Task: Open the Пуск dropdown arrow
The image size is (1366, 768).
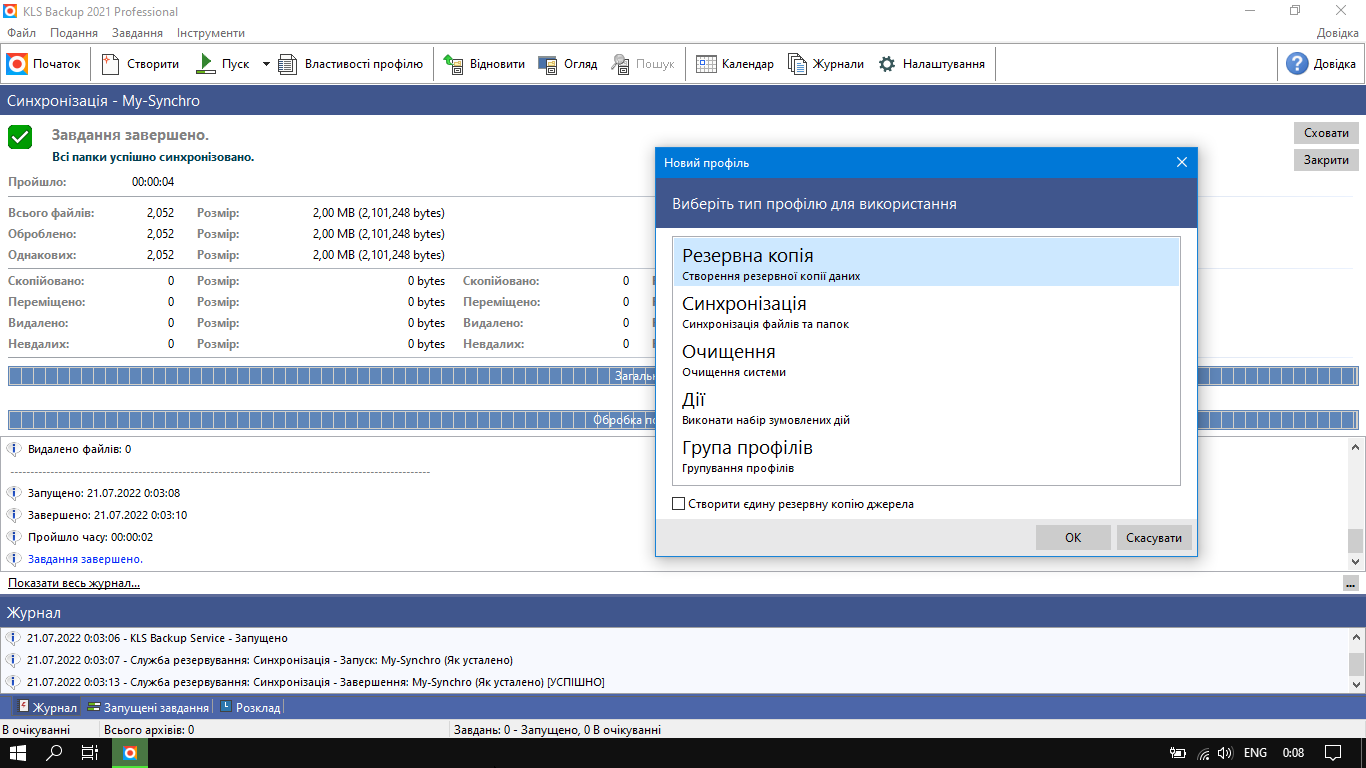Action: (x=266, y=64)
